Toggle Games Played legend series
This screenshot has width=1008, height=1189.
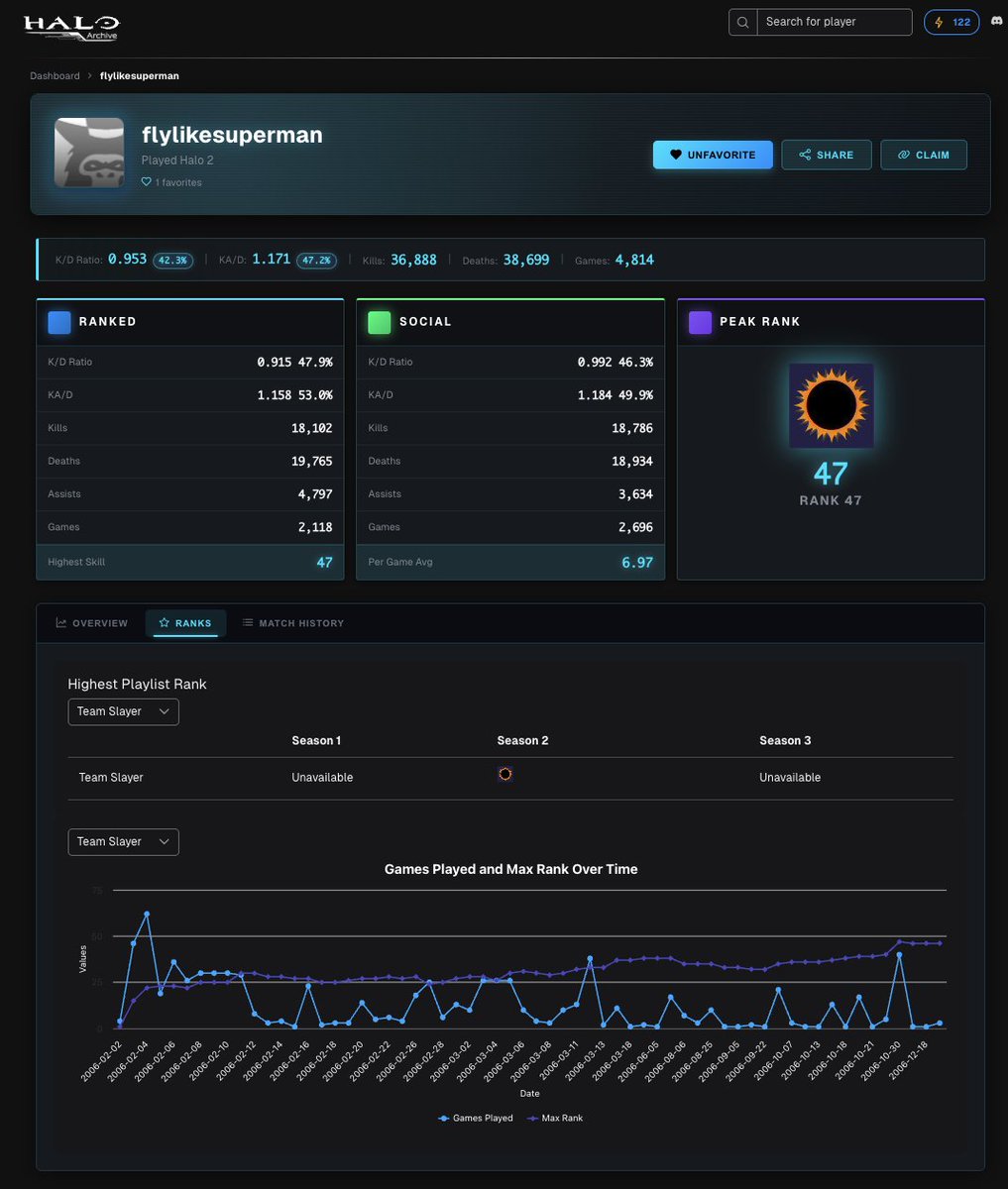coord(476,1118)
